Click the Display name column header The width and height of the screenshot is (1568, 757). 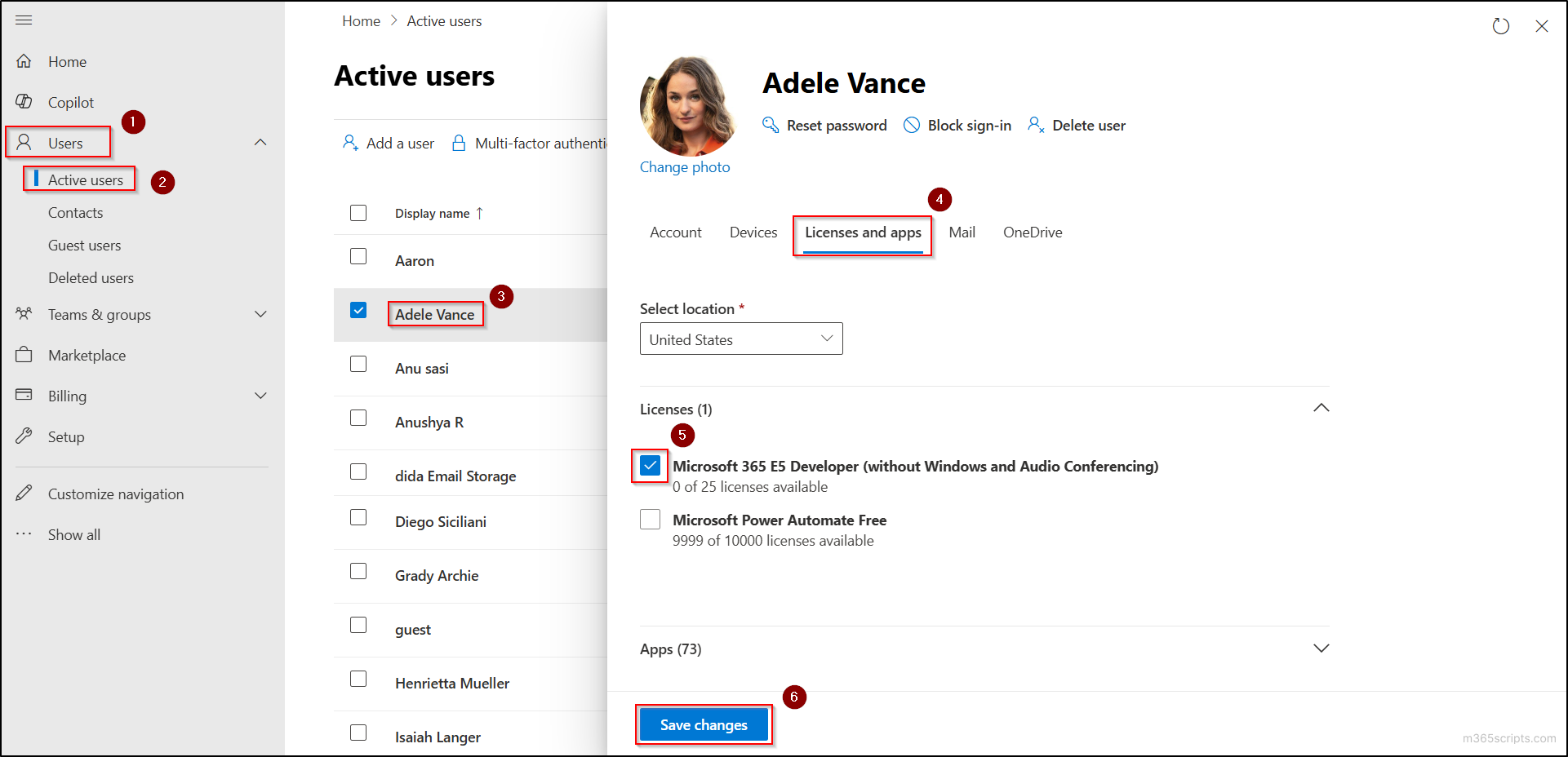click(x=433, y=213)
